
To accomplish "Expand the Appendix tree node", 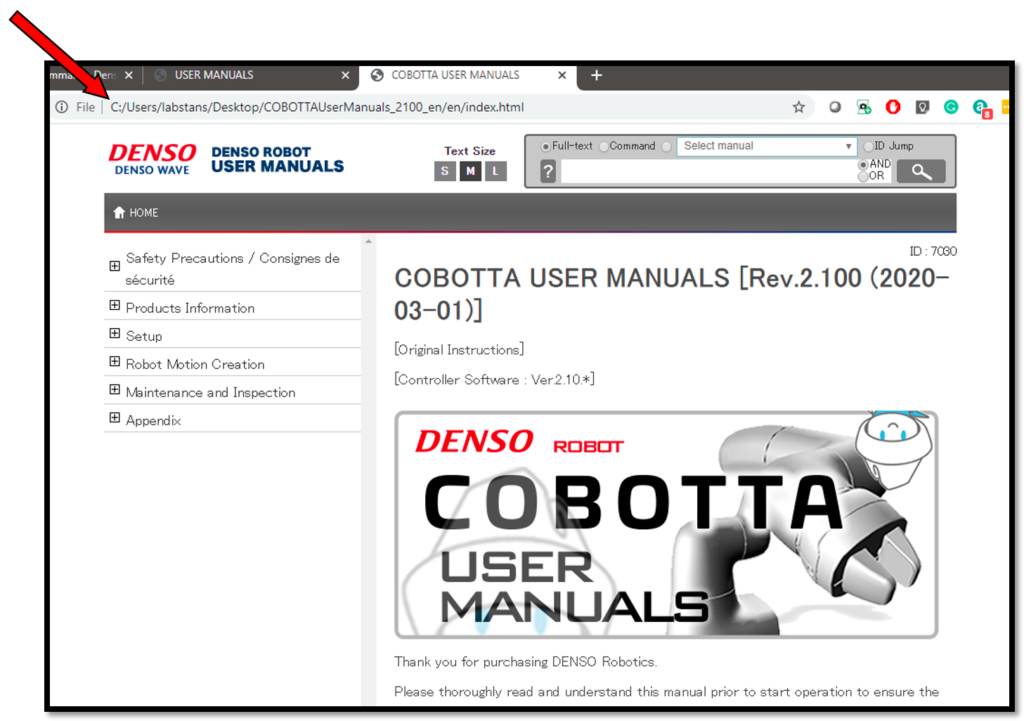I will (115, 418).
